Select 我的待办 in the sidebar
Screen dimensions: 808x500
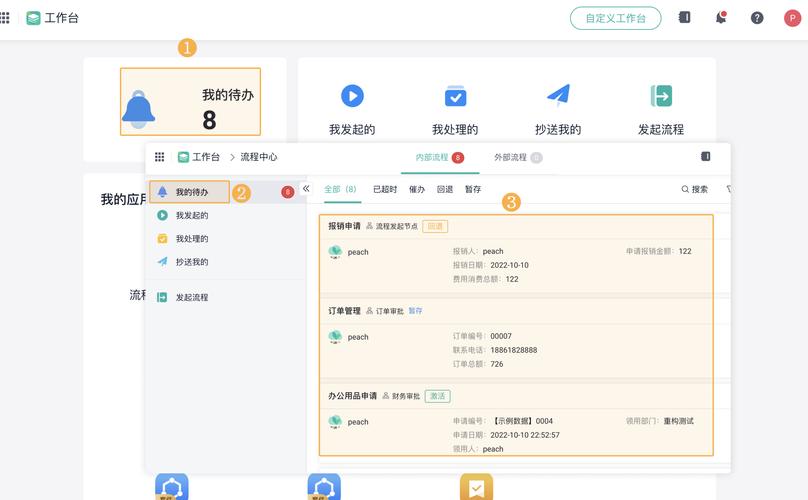(190, 192)
